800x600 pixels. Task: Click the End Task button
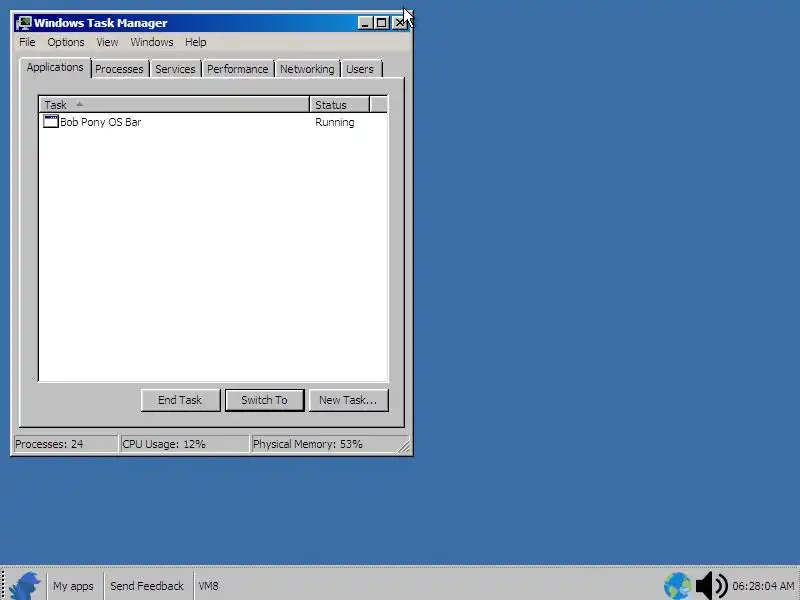pos(180,400)
